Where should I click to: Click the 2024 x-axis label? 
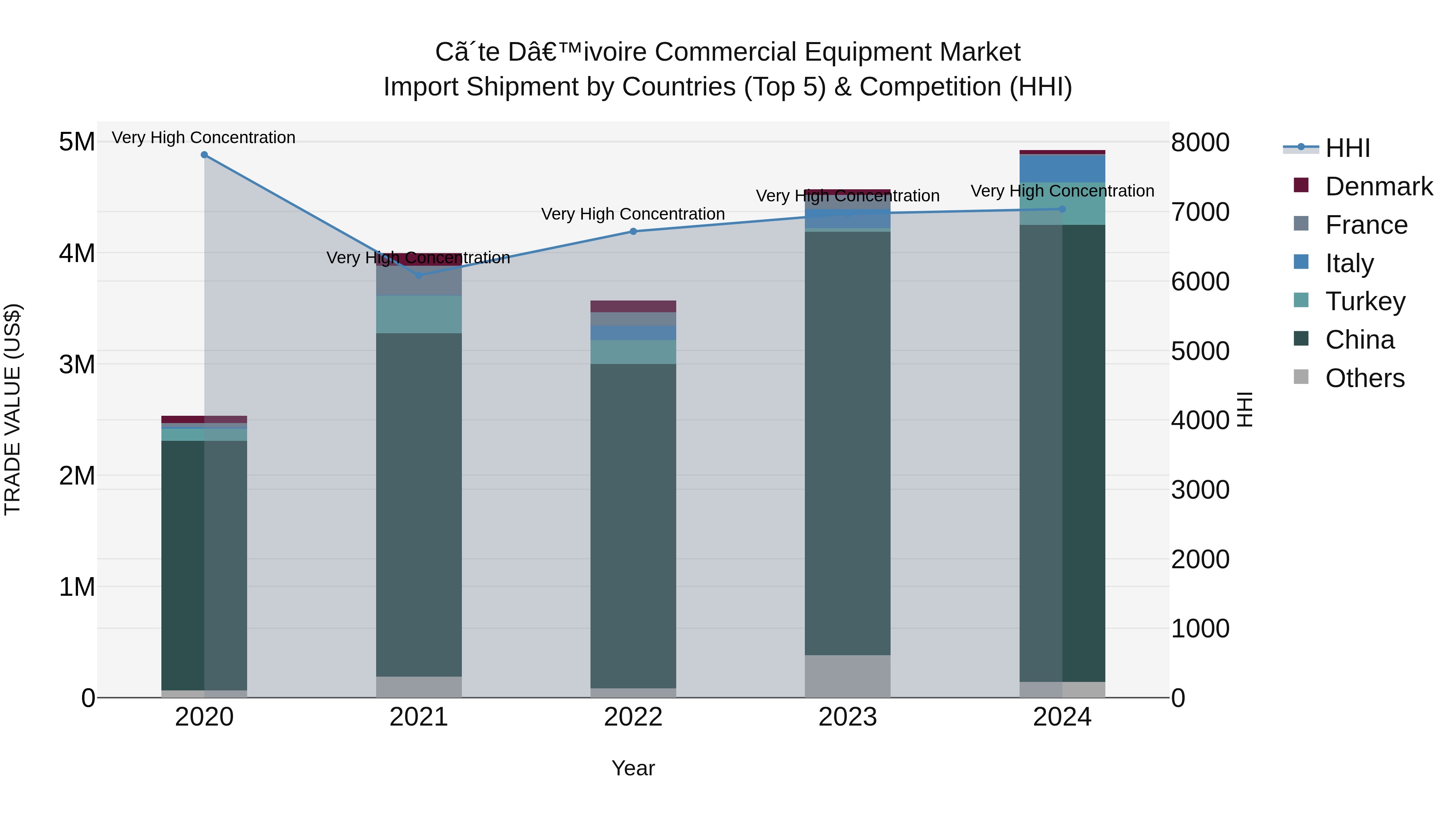[x=1062, y=717]
